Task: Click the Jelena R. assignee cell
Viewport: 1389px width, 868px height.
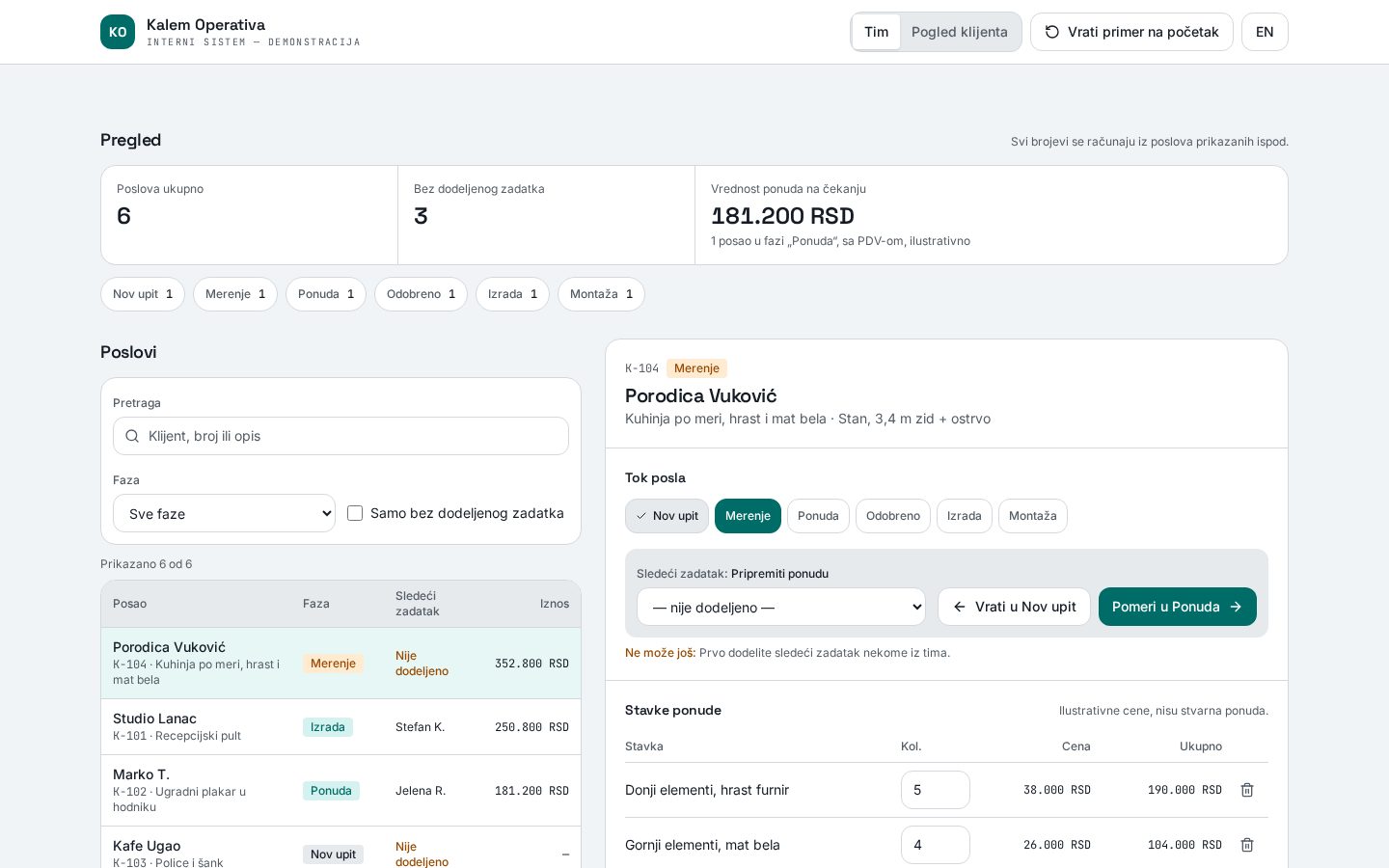Action: click(421, 791)
